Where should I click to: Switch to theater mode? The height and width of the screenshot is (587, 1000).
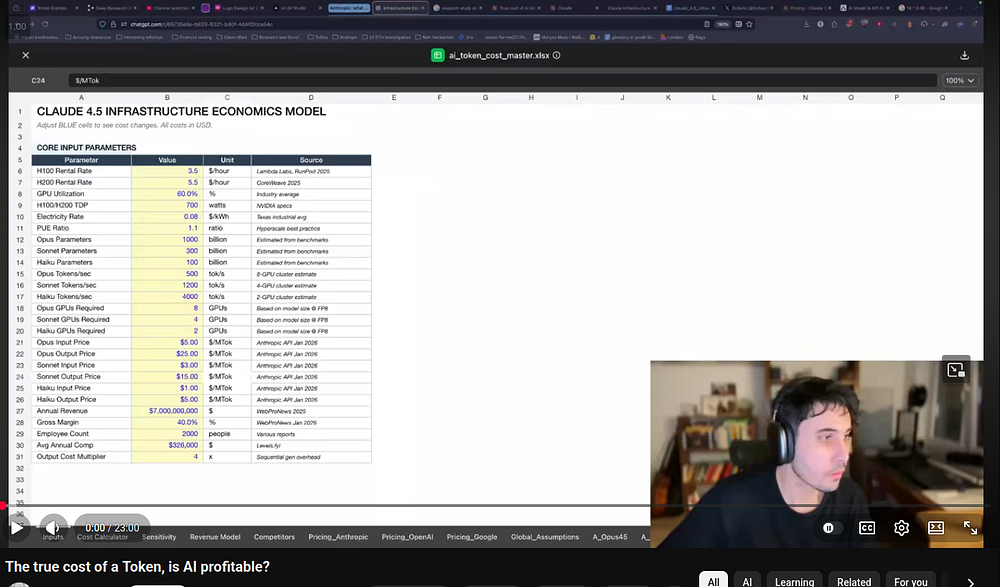pyautogui.click(x=936, y=528)
